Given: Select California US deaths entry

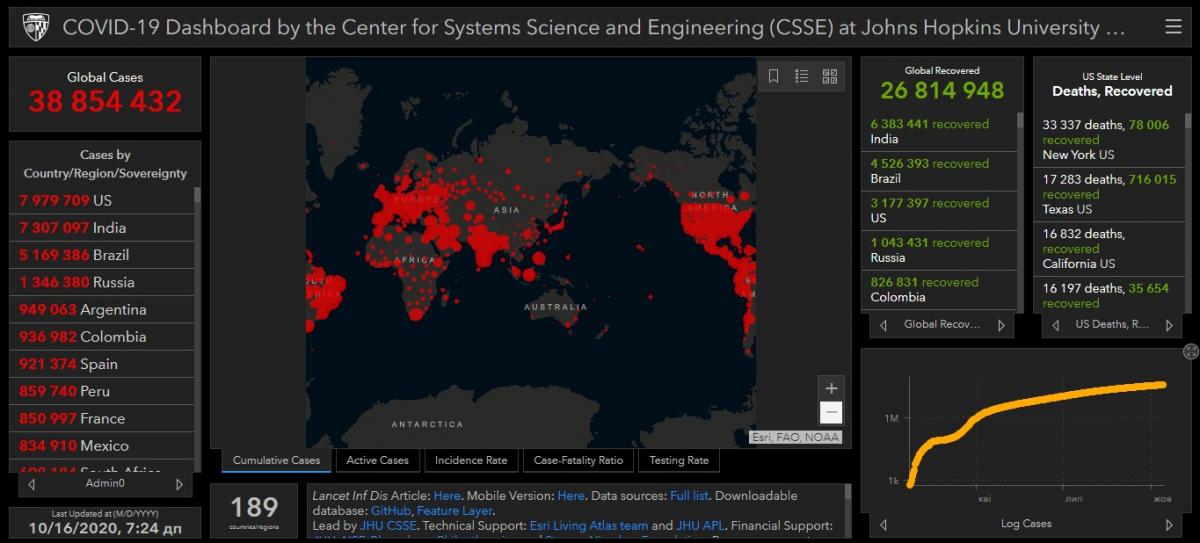Looking at the screenshot, I should [1109, 248].
